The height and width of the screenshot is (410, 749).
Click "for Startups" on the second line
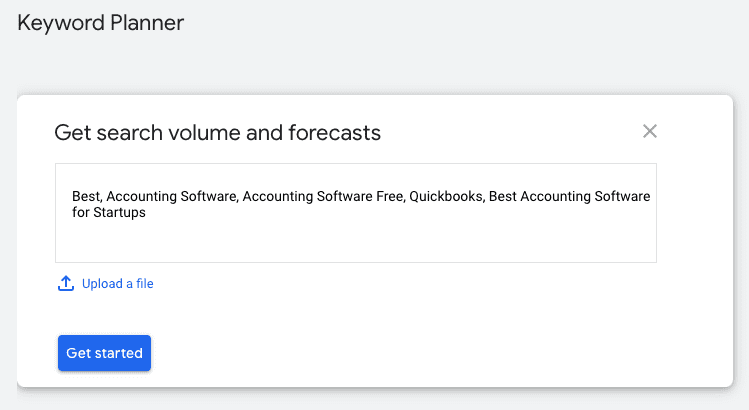coord(108,213)
